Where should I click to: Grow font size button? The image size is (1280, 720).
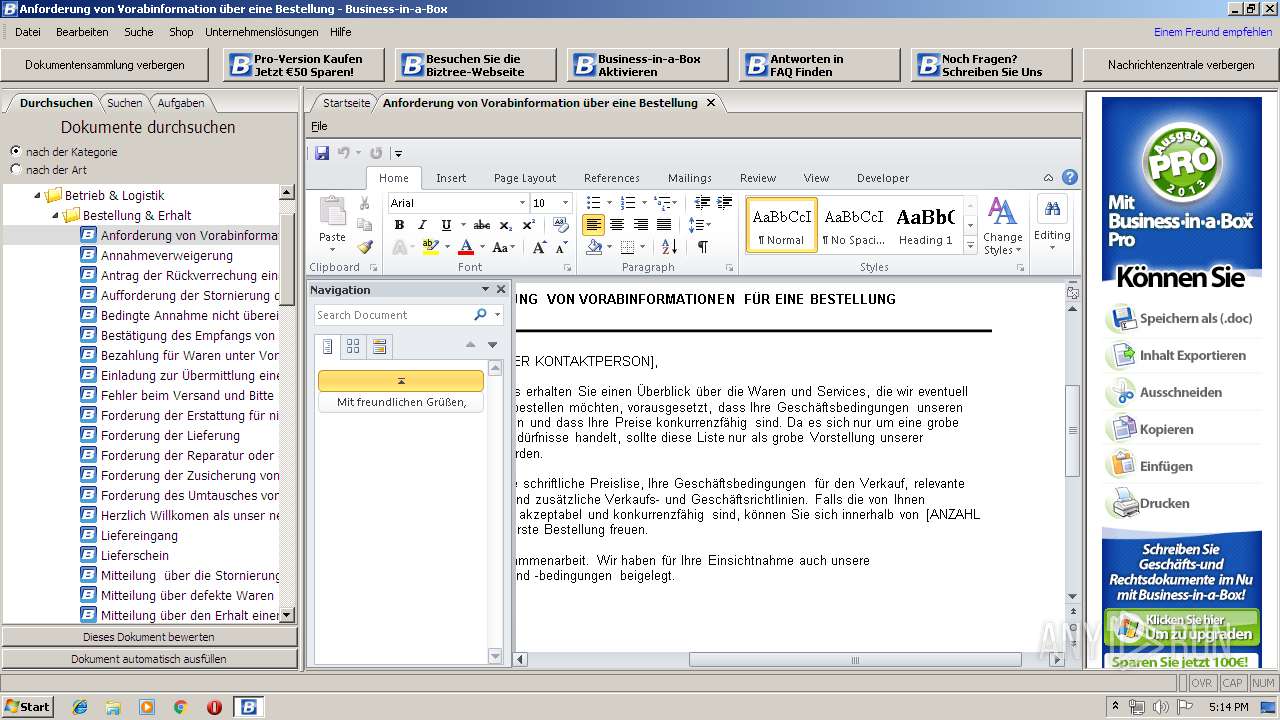pyautogui.click(x=539, y=247)
